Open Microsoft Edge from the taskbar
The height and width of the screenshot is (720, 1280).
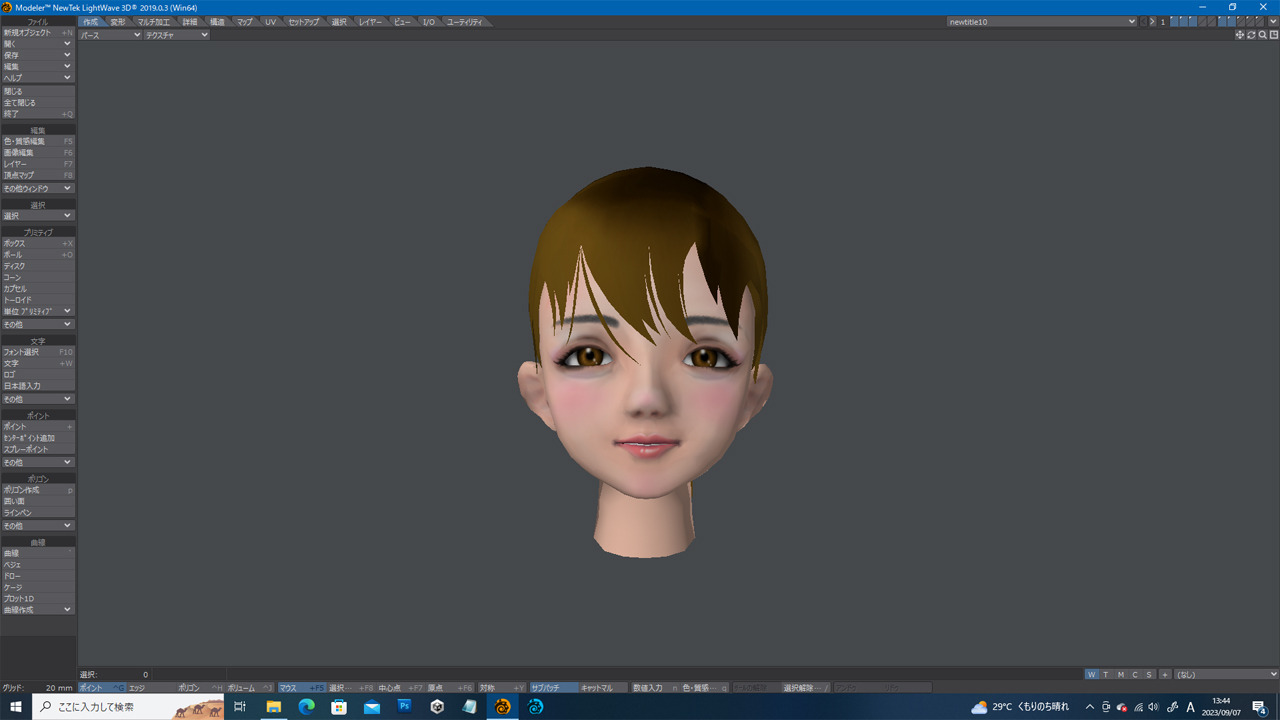tap(306, 707)
